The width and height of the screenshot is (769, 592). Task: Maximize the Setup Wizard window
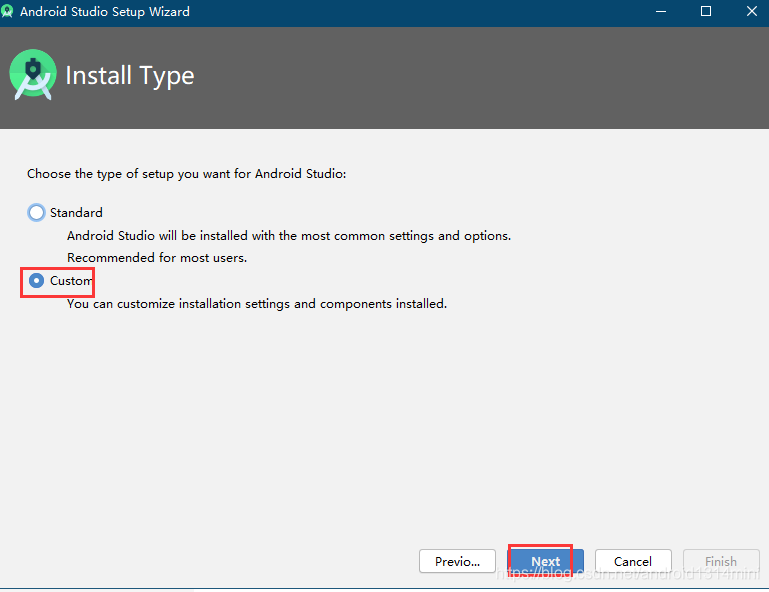click(x=706, y=11)
